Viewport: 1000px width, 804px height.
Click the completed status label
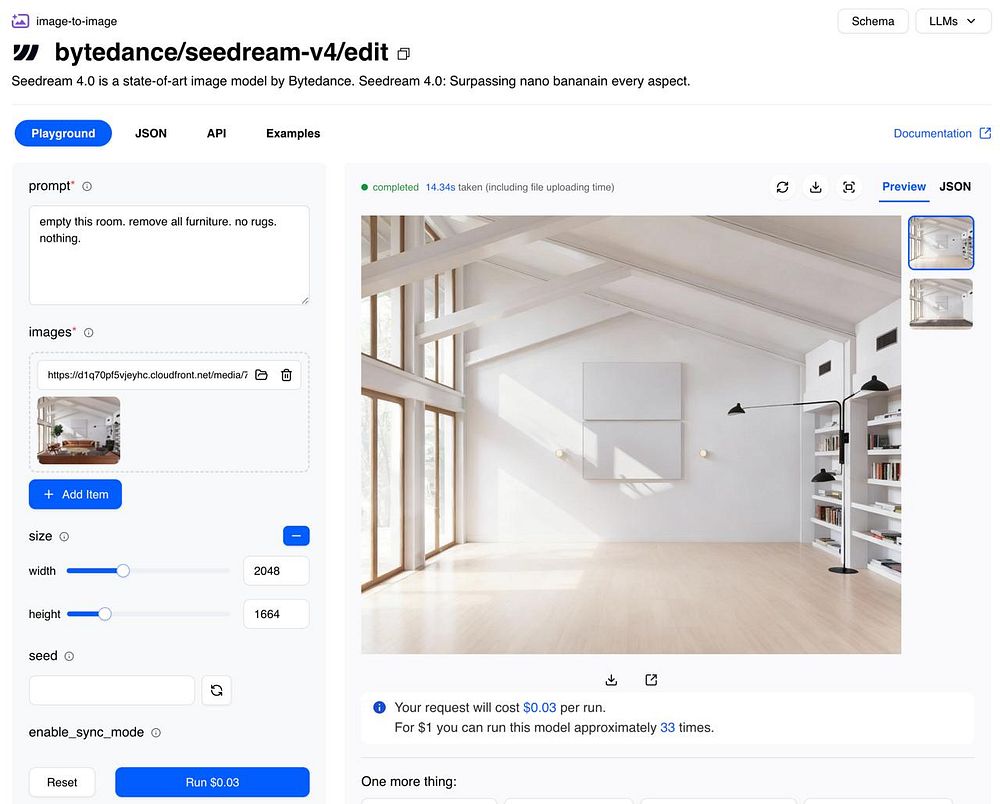click(x=395, y=187)
